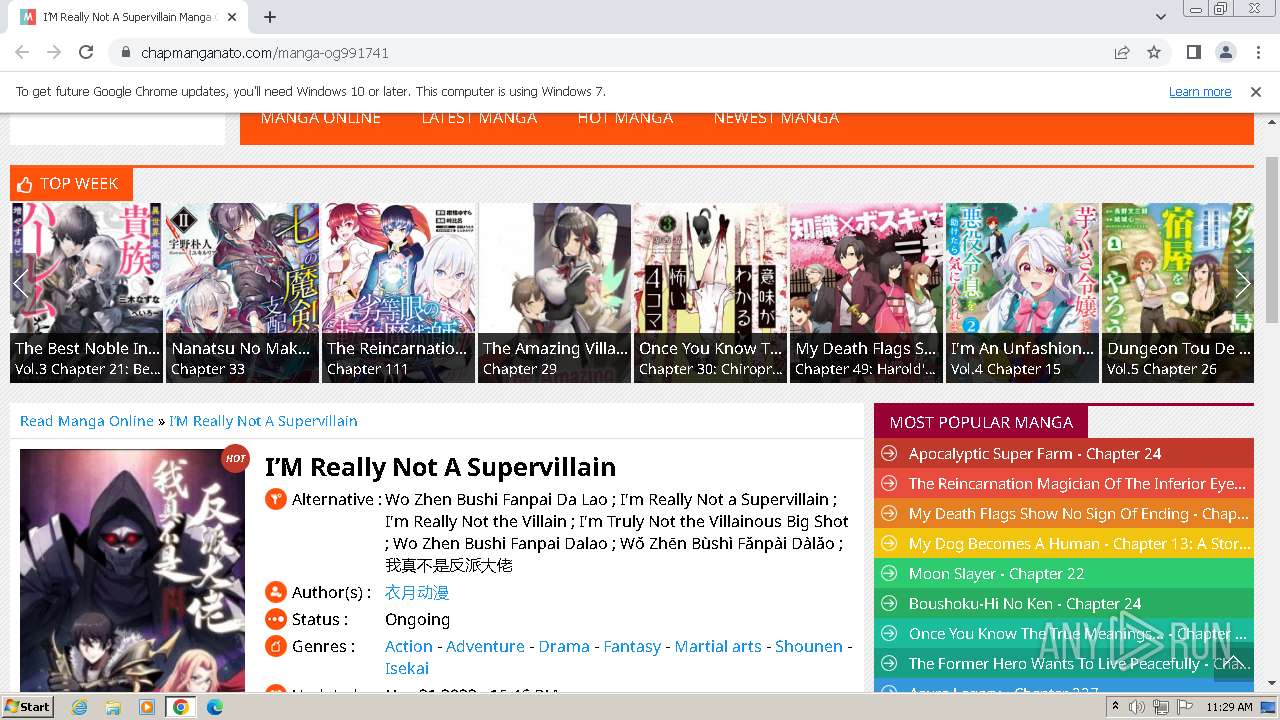This screenshot has width=1280, height=720.
Task: Bookmark this page with the star
Action: coord(1154,52)
